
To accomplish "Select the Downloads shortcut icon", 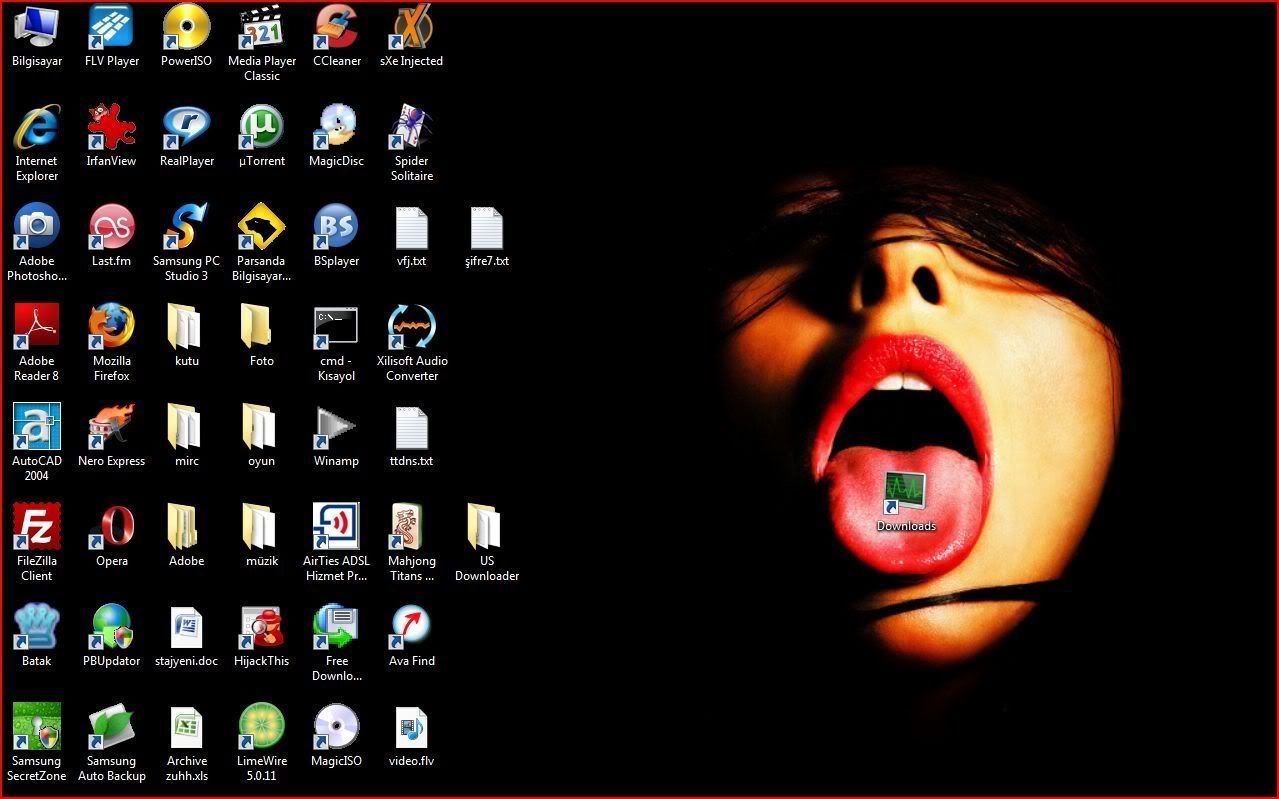I will (906, 493).
